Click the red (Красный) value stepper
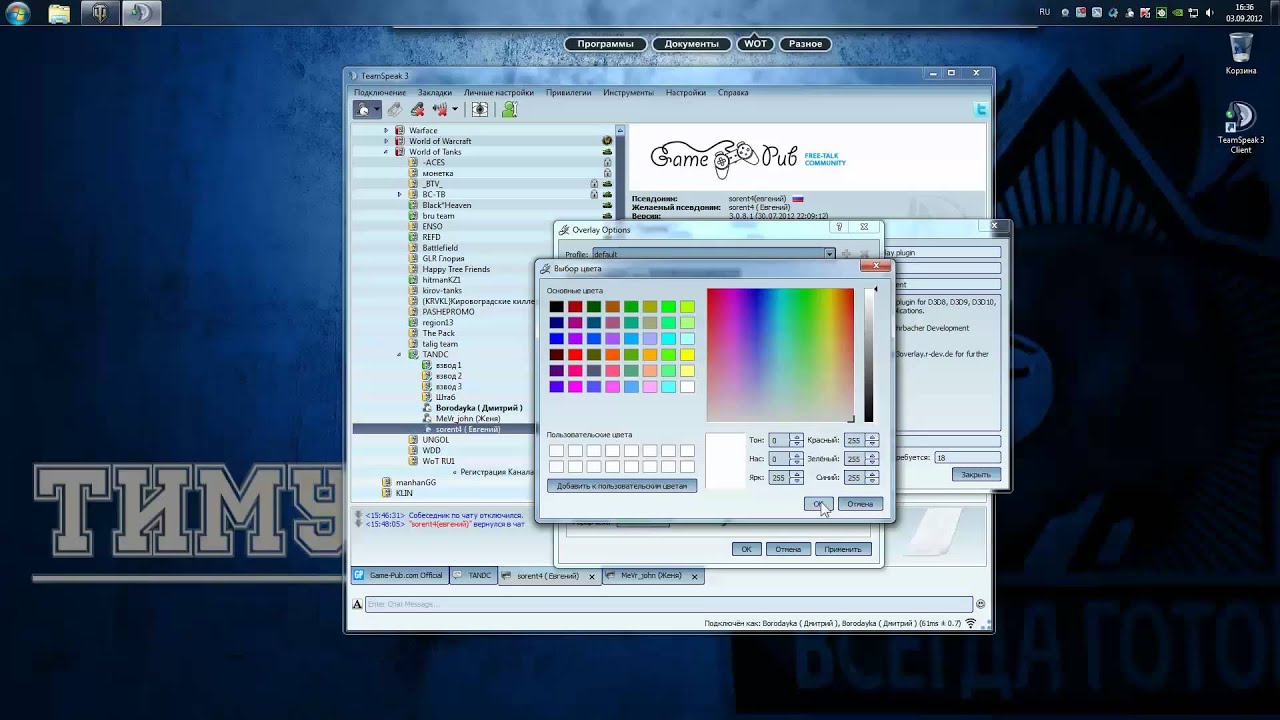This screenshot has width=1280, height=720. (x=872, y=440)
